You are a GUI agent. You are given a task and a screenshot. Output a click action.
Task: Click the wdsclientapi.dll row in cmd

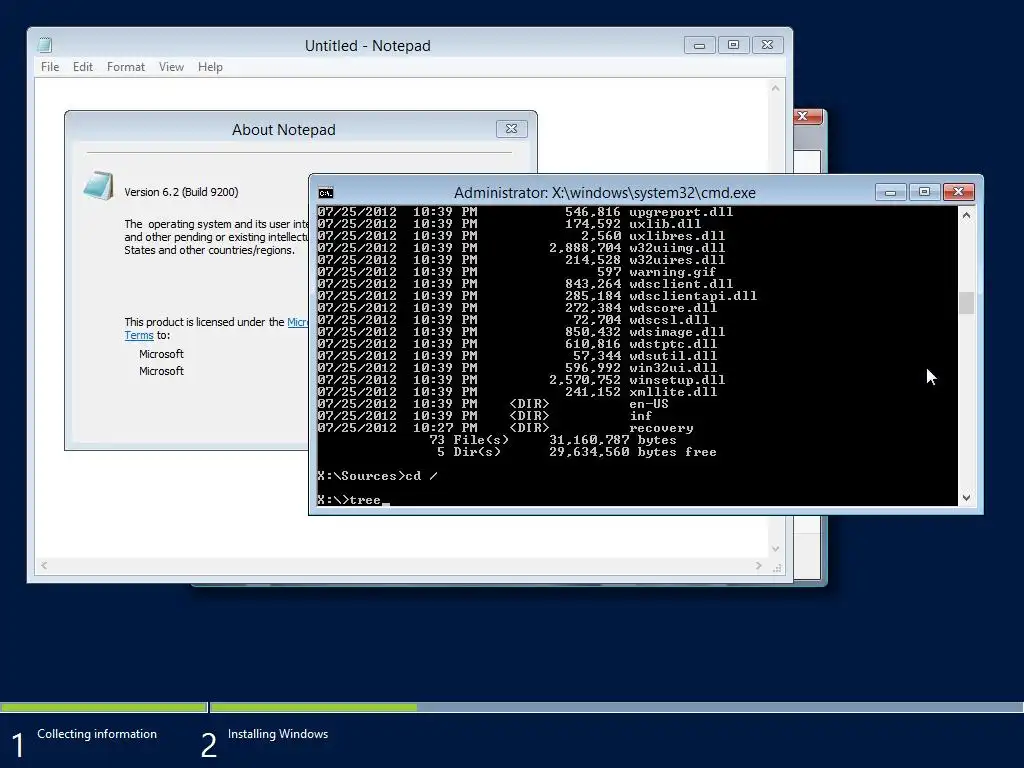point(537,296)
